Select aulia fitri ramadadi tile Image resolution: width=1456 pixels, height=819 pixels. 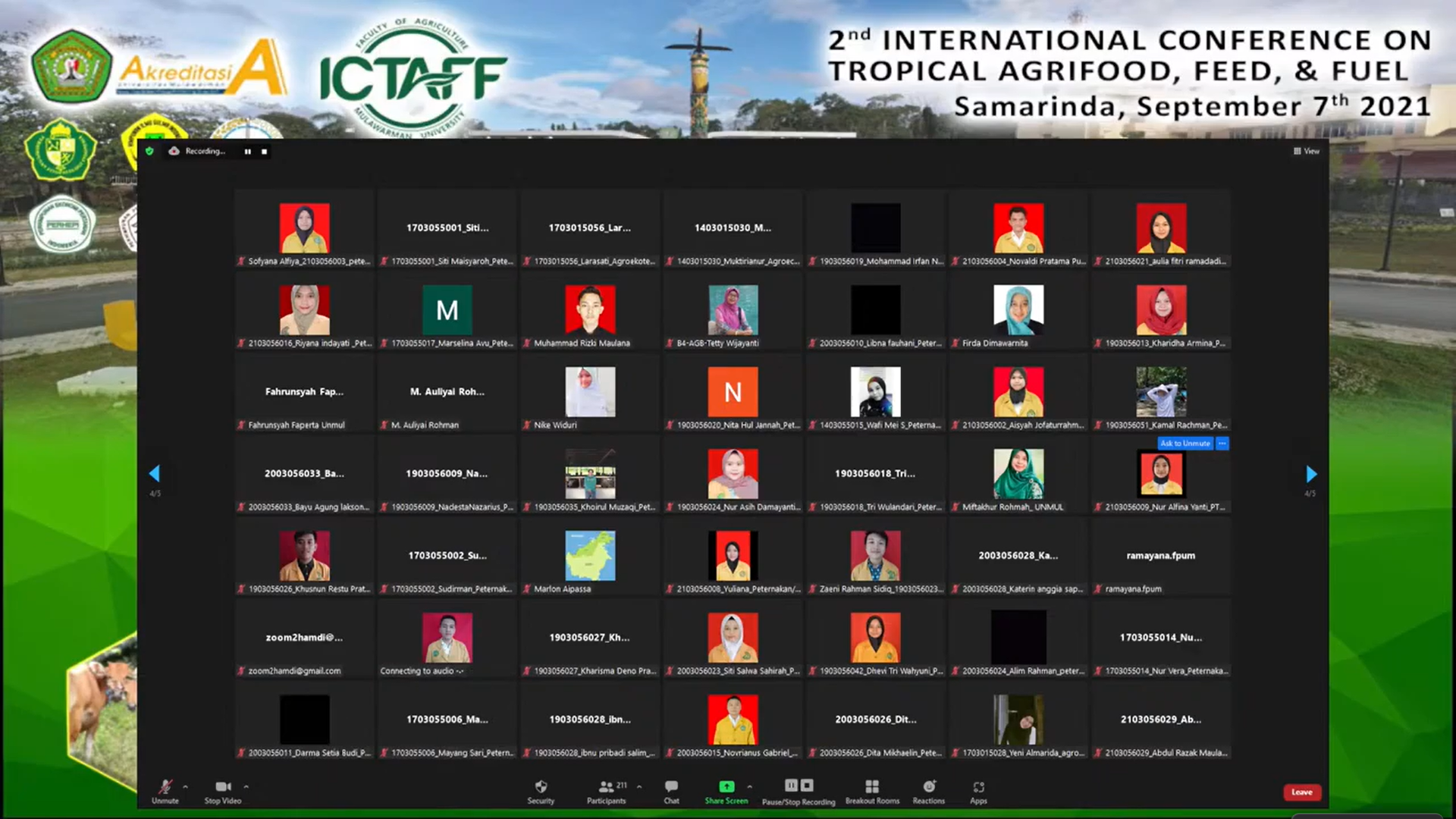pyautogui.click(x=1161, y=228)
